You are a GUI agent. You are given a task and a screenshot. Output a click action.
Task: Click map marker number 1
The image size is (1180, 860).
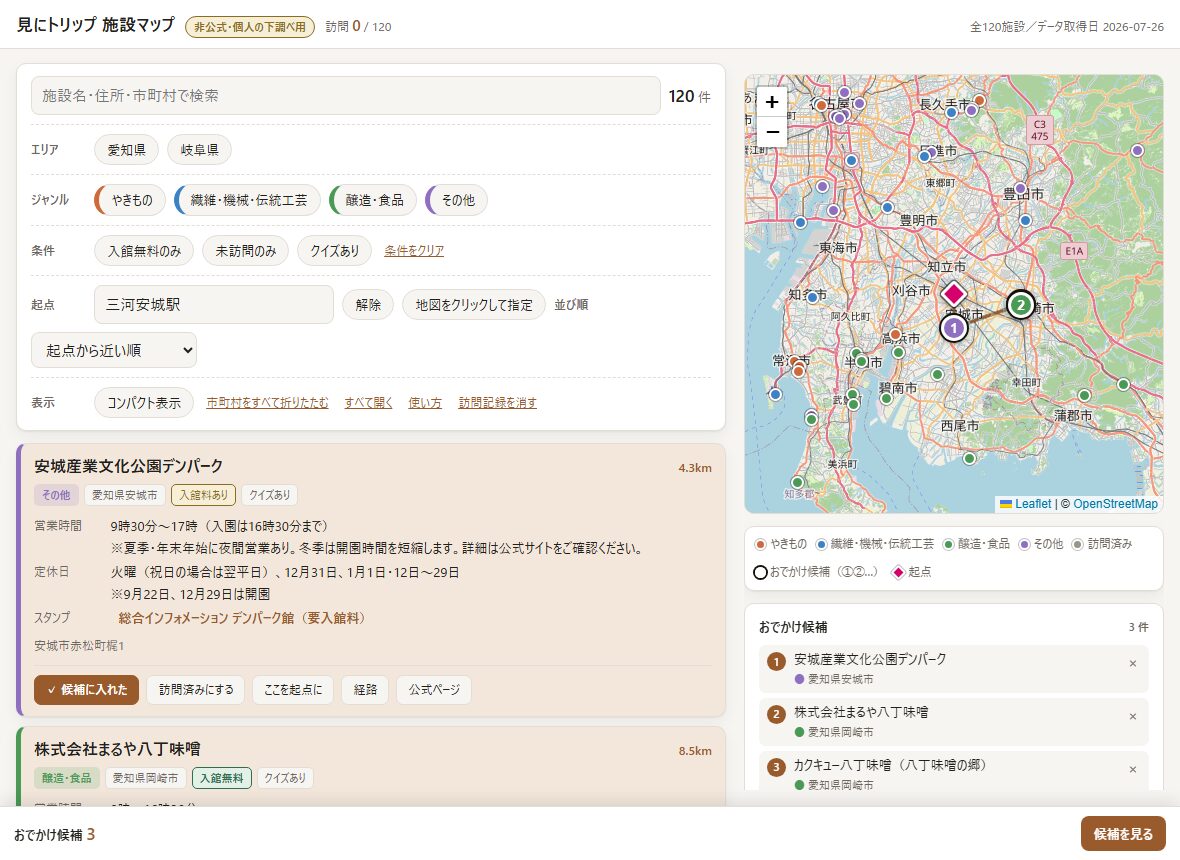pos(953,328)
